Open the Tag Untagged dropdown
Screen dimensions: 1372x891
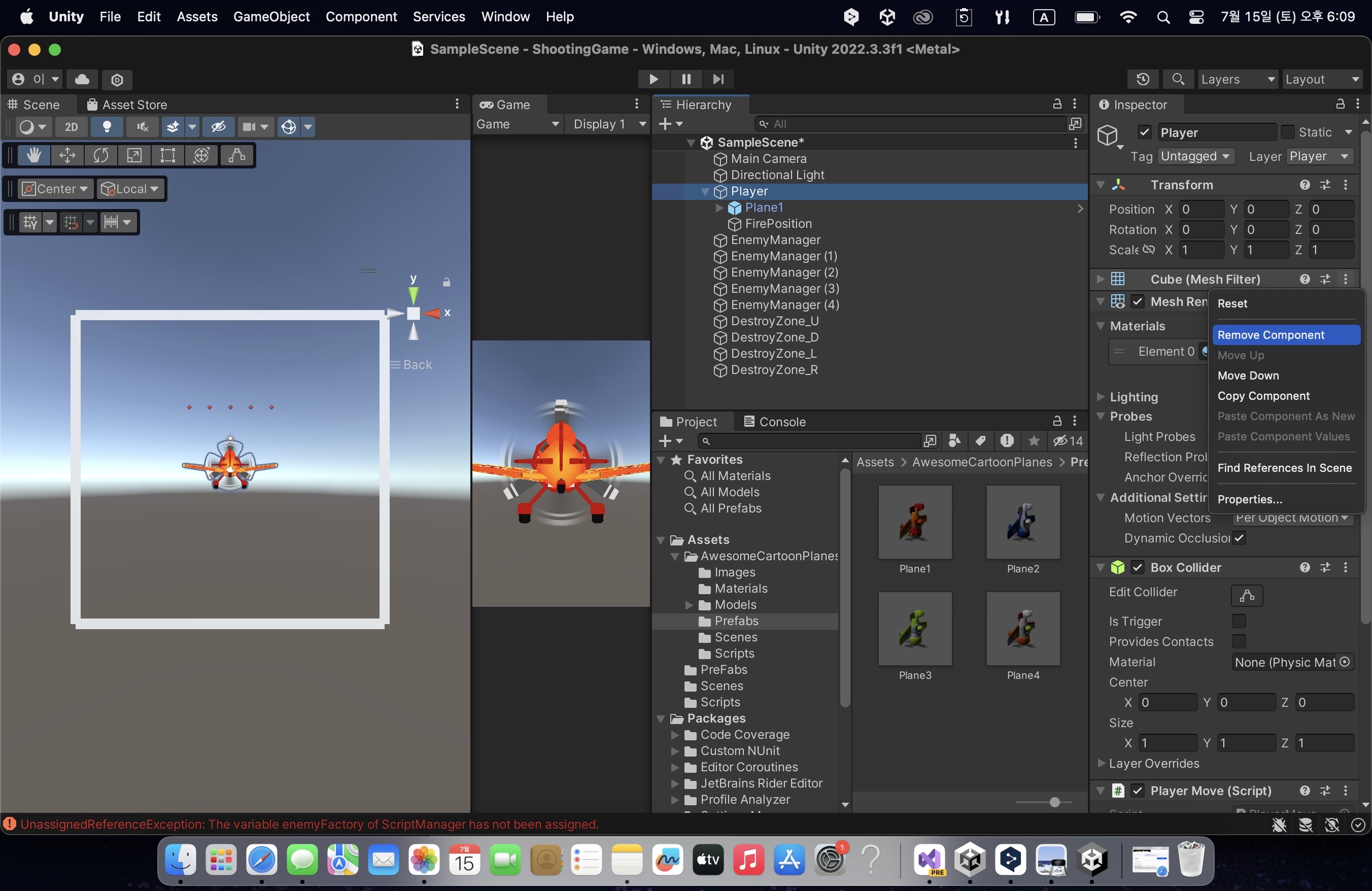(1195, 156)
